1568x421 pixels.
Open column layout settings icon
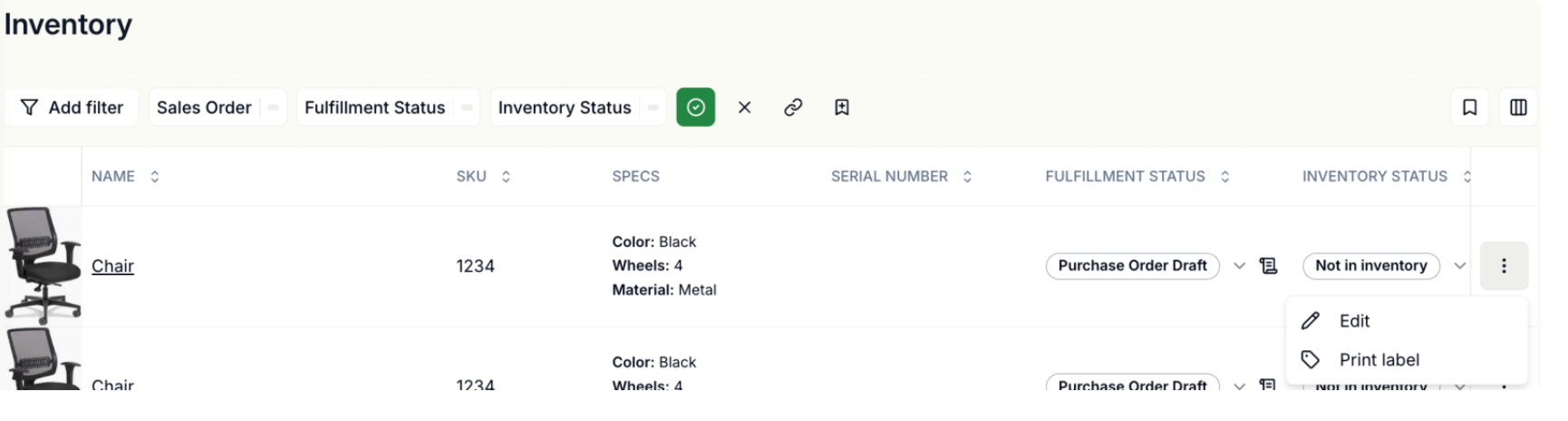tap(1518, 107)
